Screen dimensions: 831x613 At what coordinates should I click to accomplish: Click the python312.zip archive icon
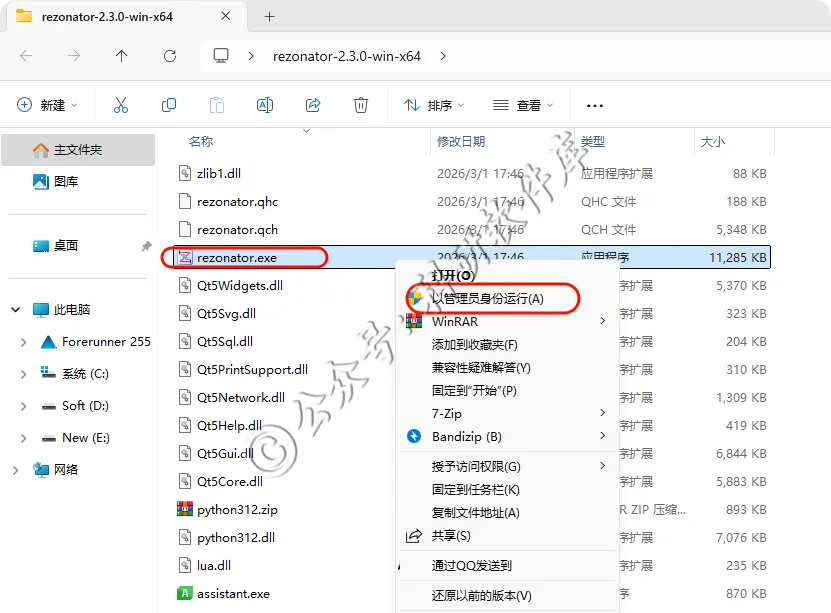(x=184, y=509)
